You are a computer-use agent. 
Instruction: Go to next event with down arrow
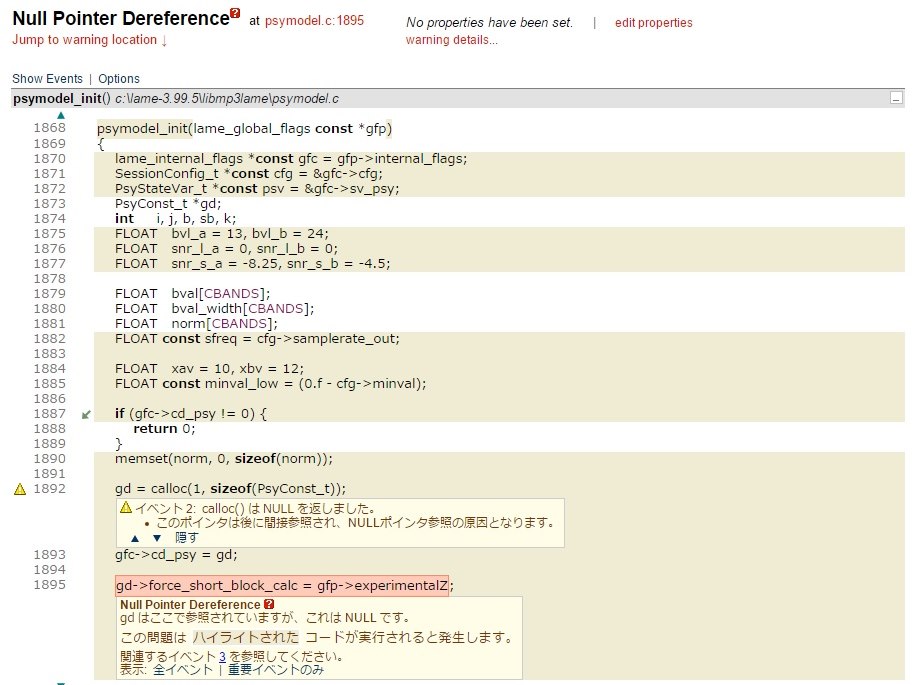coord(157,538)
